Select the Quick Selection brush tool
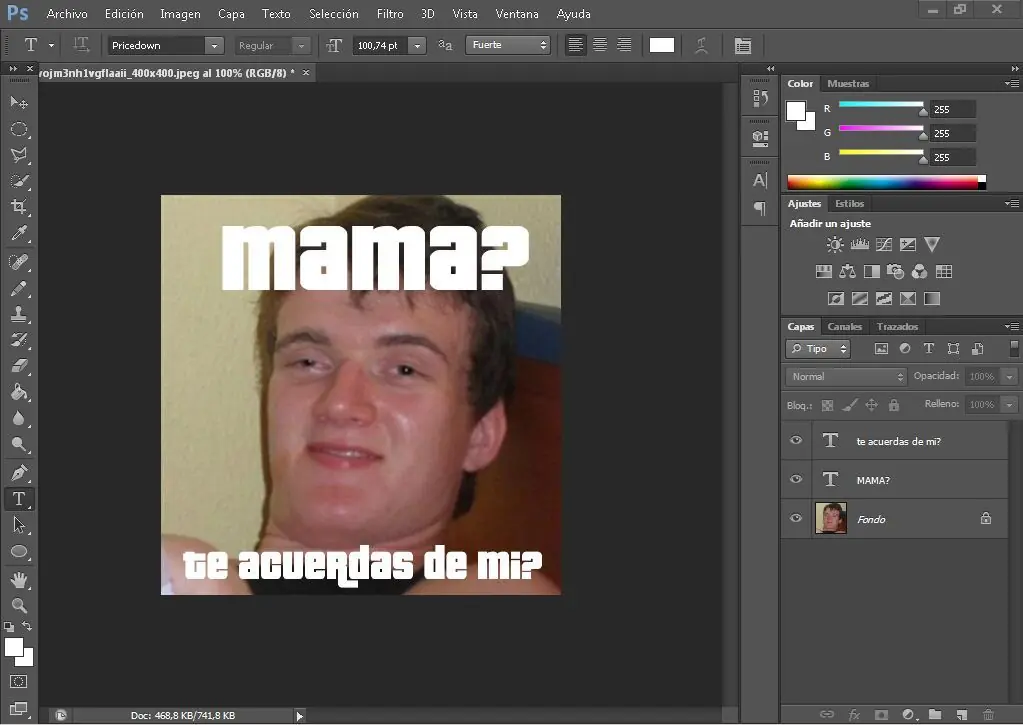Screen dimensions: 1023x725 point(19,181)
